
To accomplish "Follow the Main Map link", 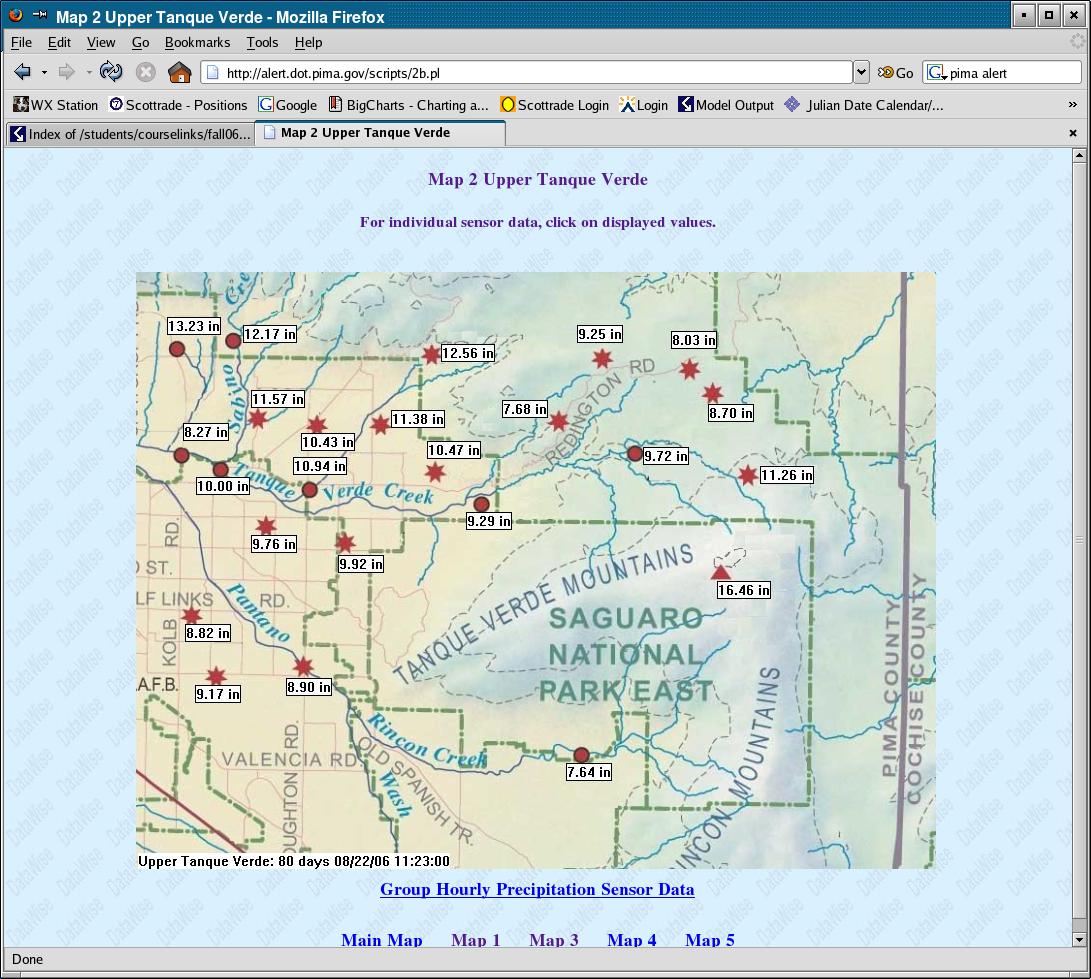I will (382, 940).
